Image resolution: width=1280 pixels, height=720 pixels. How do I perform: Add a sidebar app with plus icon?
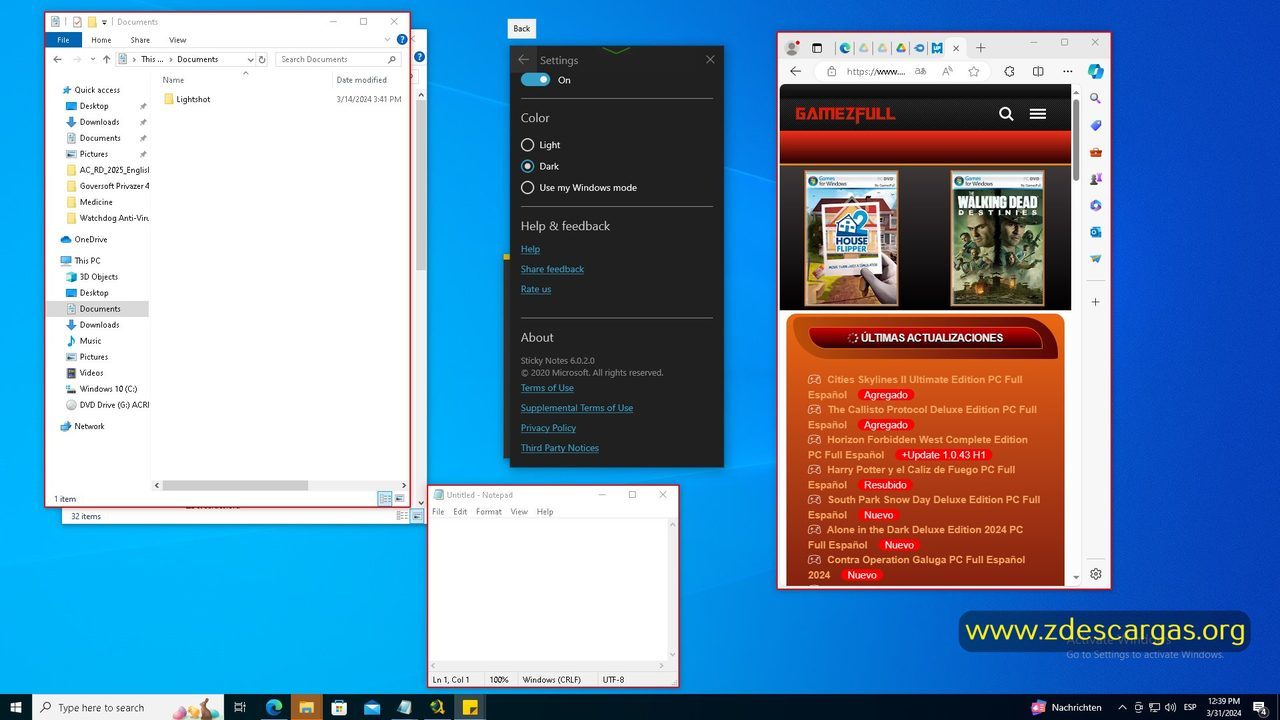[1095, 301]
